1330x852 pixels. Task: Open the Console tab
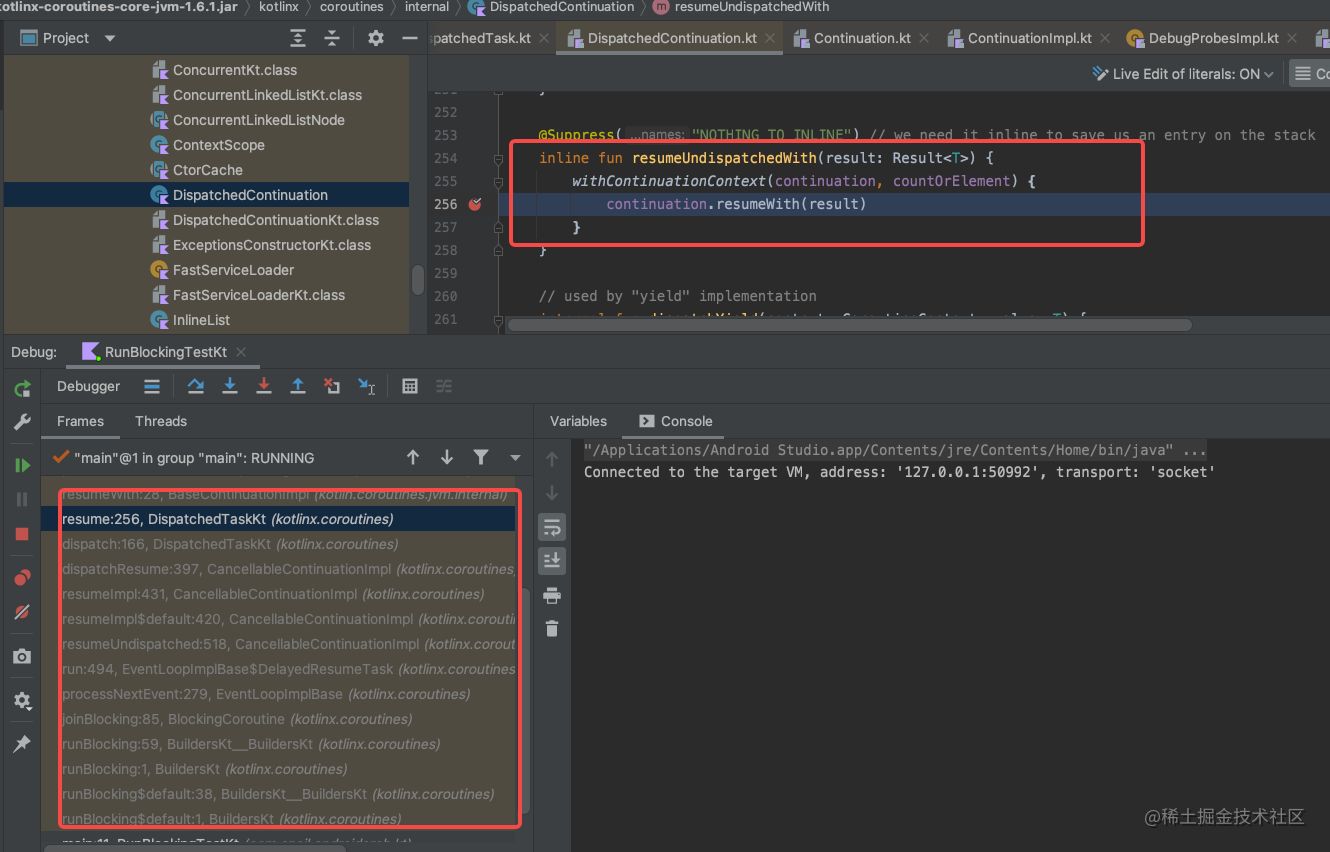click(x=676, y=421)
